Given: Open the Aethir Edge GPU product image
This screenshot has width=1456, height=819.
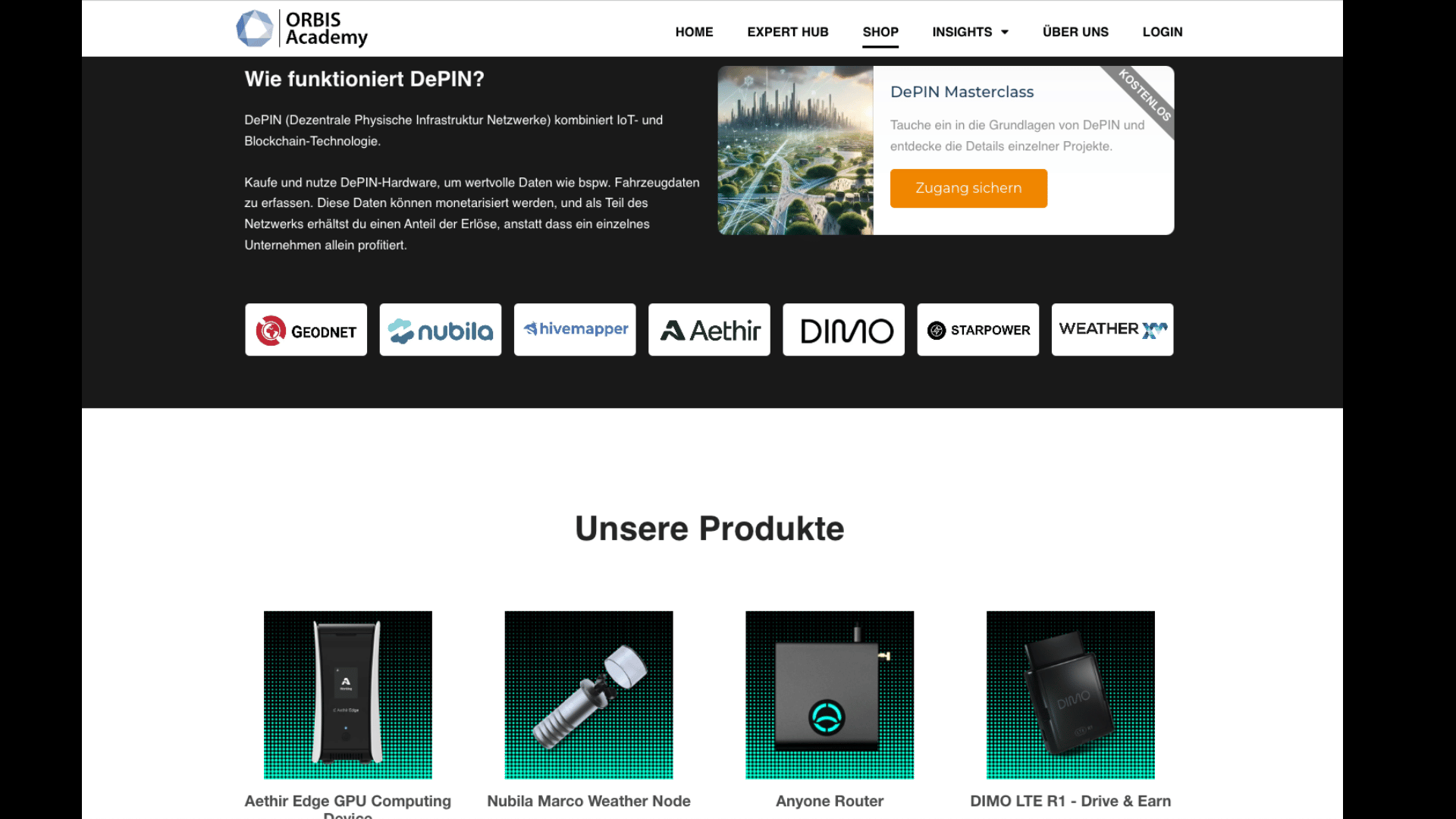Looking at the screenshot, I should pos(348,695).
